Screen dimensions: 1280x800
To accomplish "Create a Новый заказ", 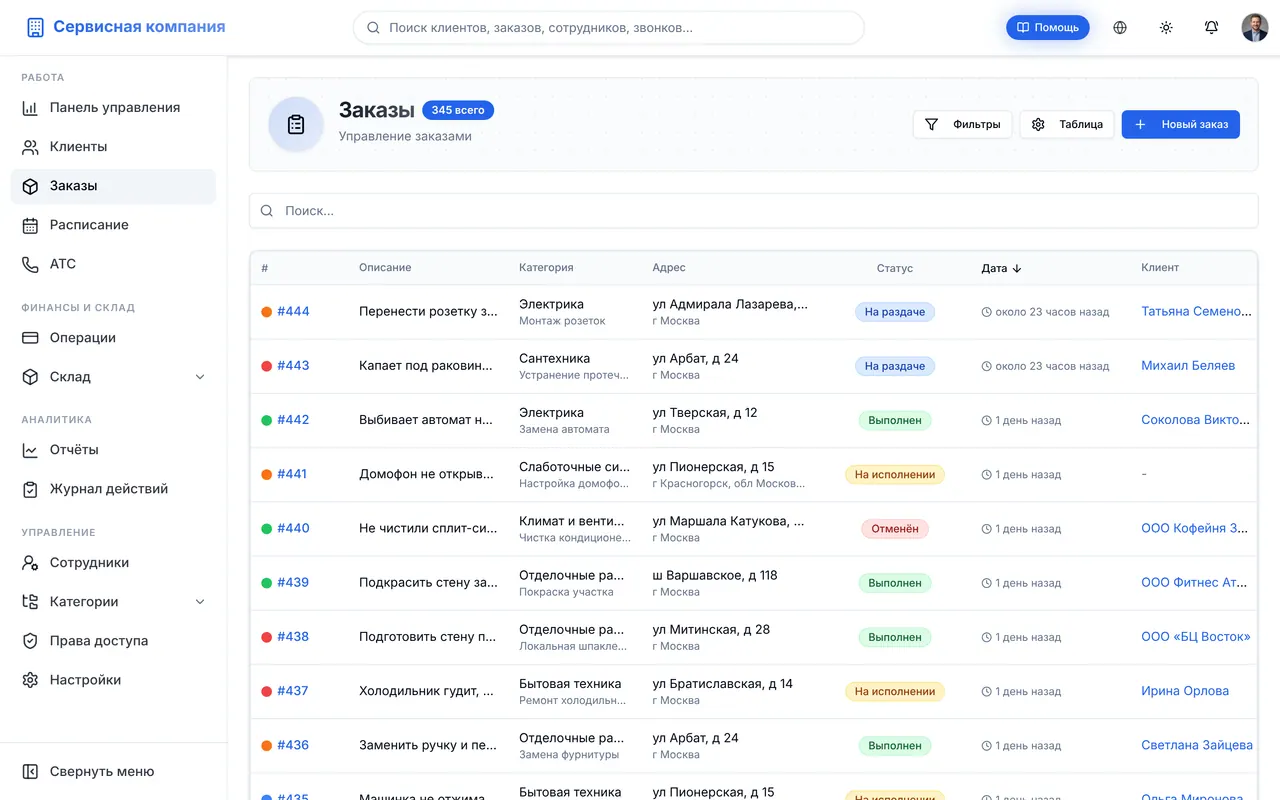I will pyautogui.click(x=1181, y=125).
